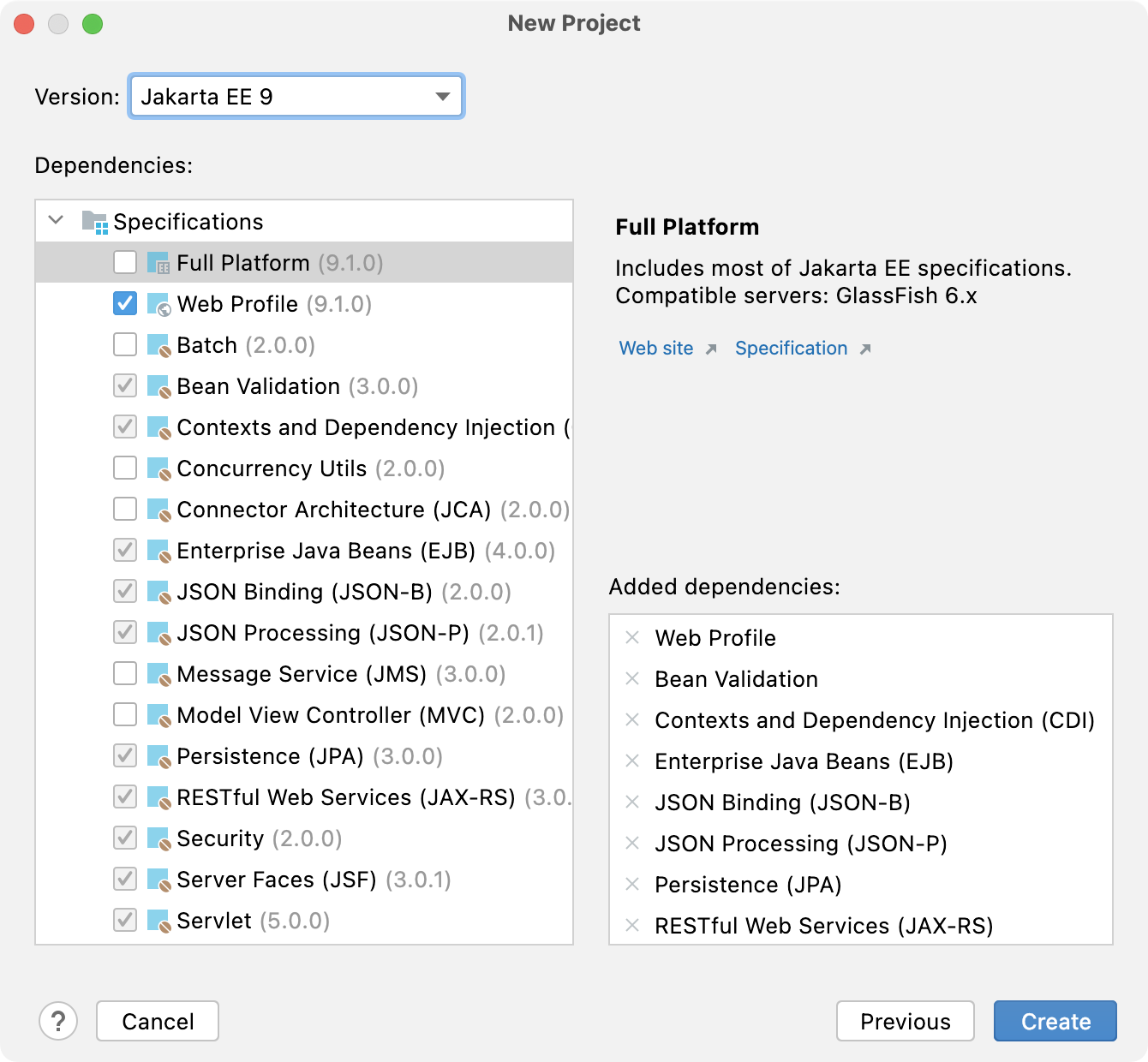Click the Previous button
The image size is (1148, 1062).
tap(906, 1021)
